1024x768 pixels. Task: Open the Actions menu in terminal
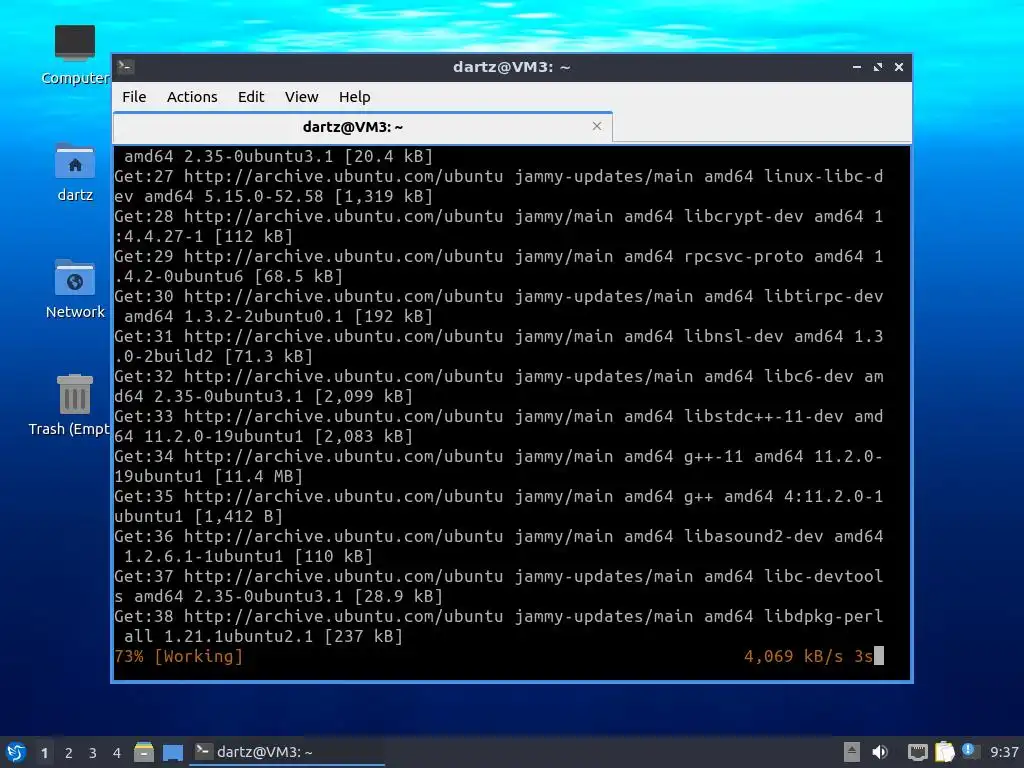(192, 97)
